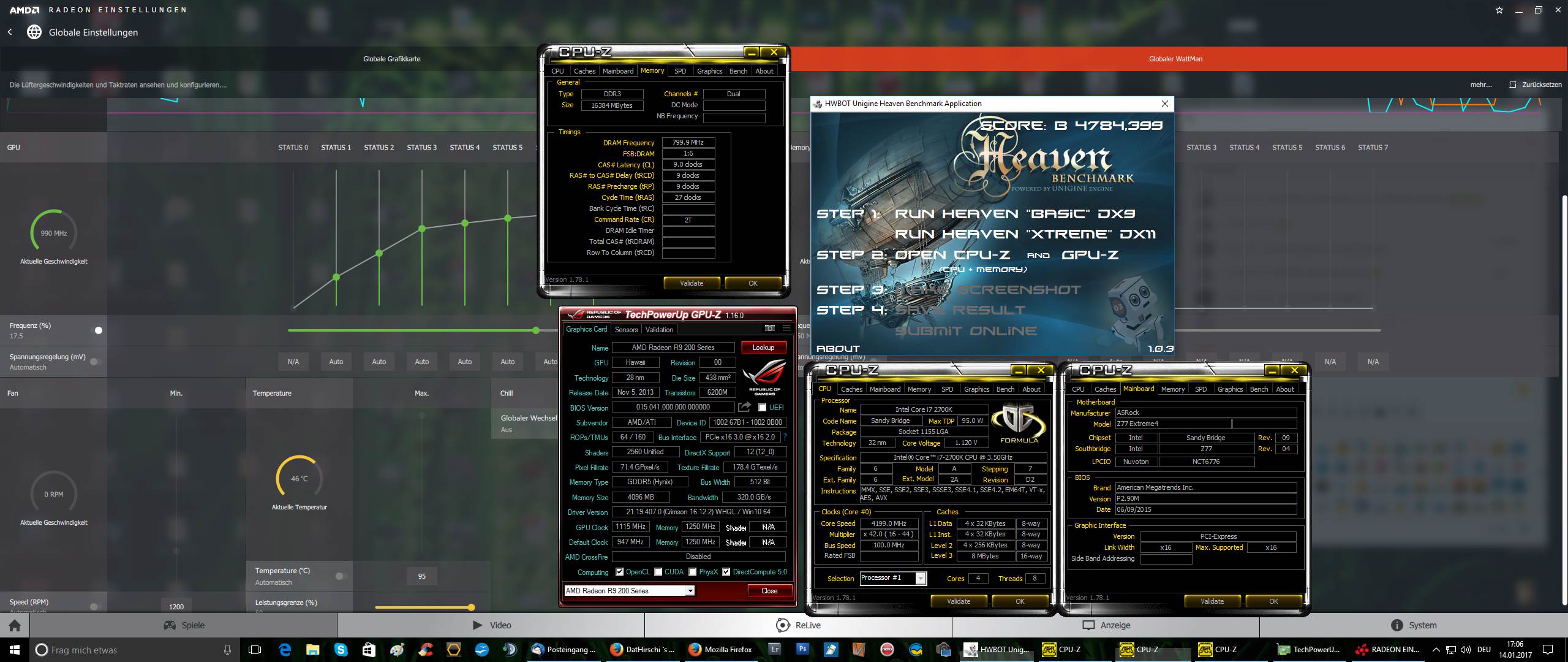Open Validation tab in GPU-Z
Viewport: 1568px width, 662px height.
(x=659, y=330)
